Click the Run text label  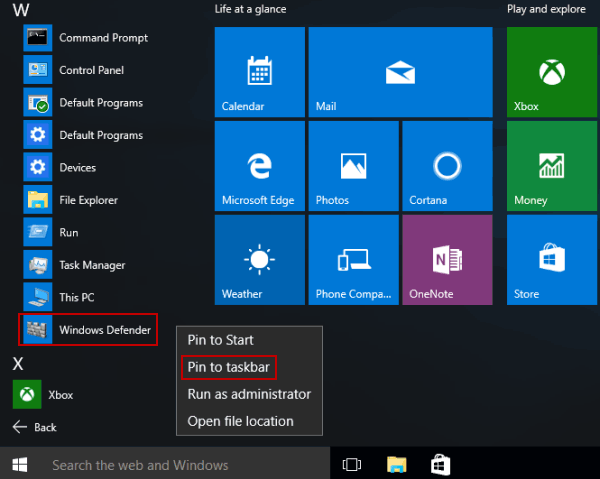[69, 233]
